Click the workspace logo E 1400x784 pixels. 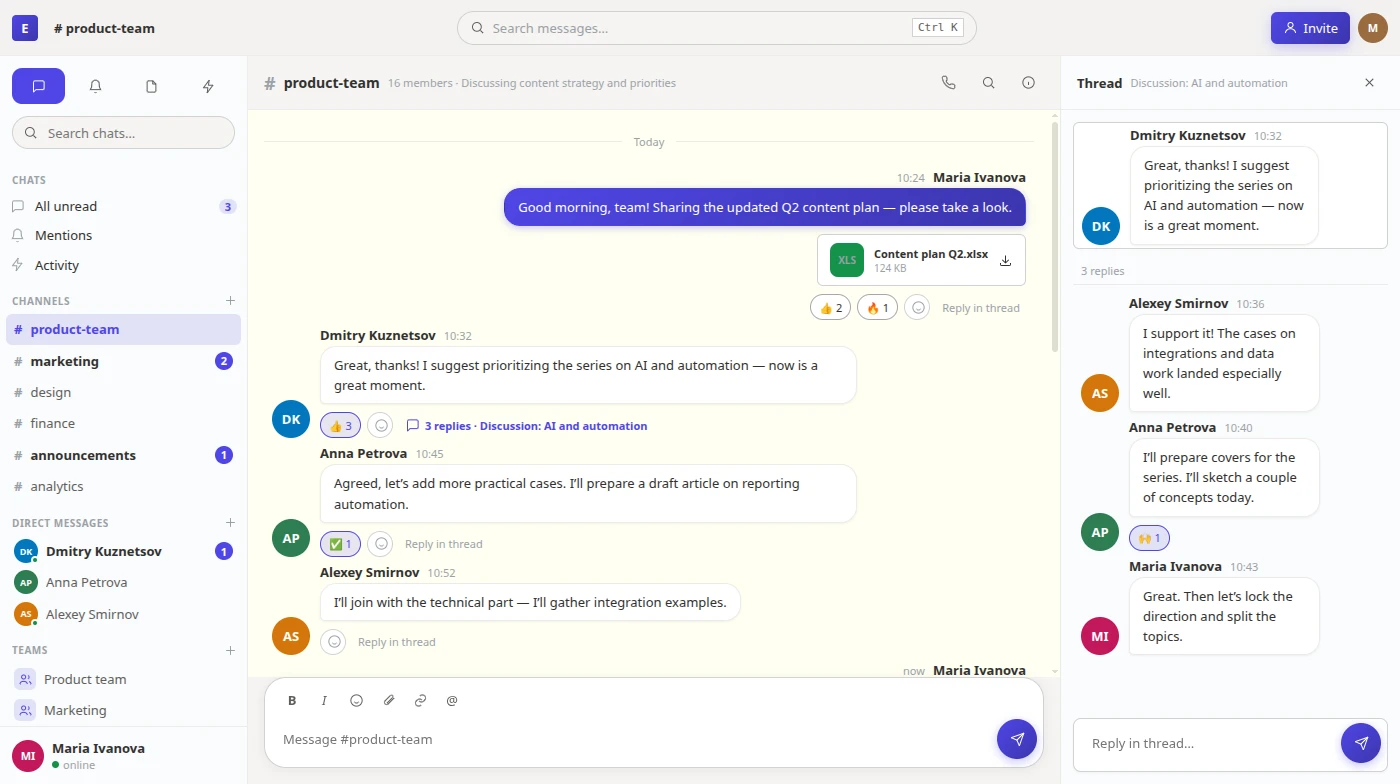click(x=25, y=28)
